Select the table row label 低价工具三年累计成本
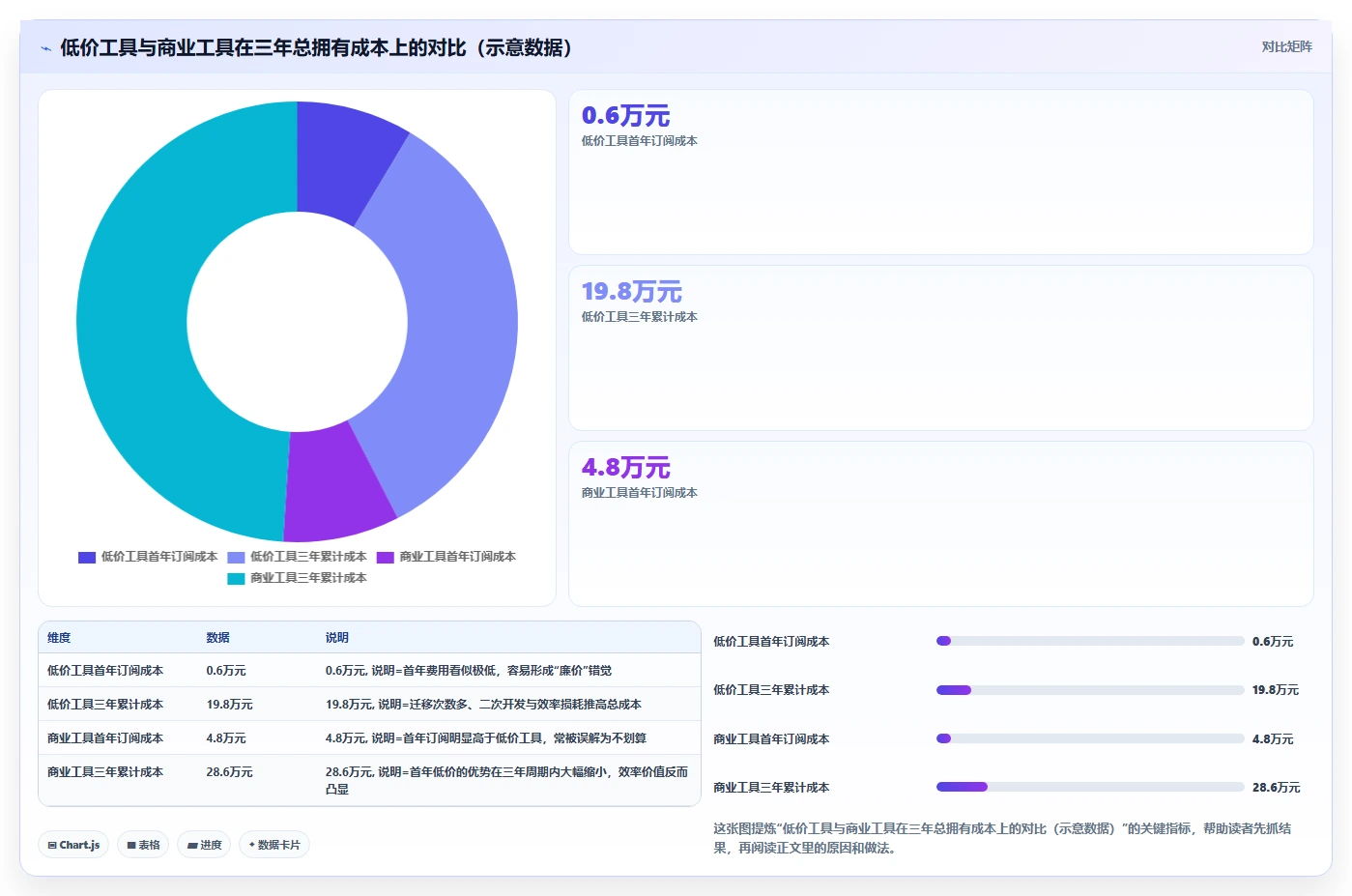Viewport: 1352px width, 896px height. (x=105, y=705)
